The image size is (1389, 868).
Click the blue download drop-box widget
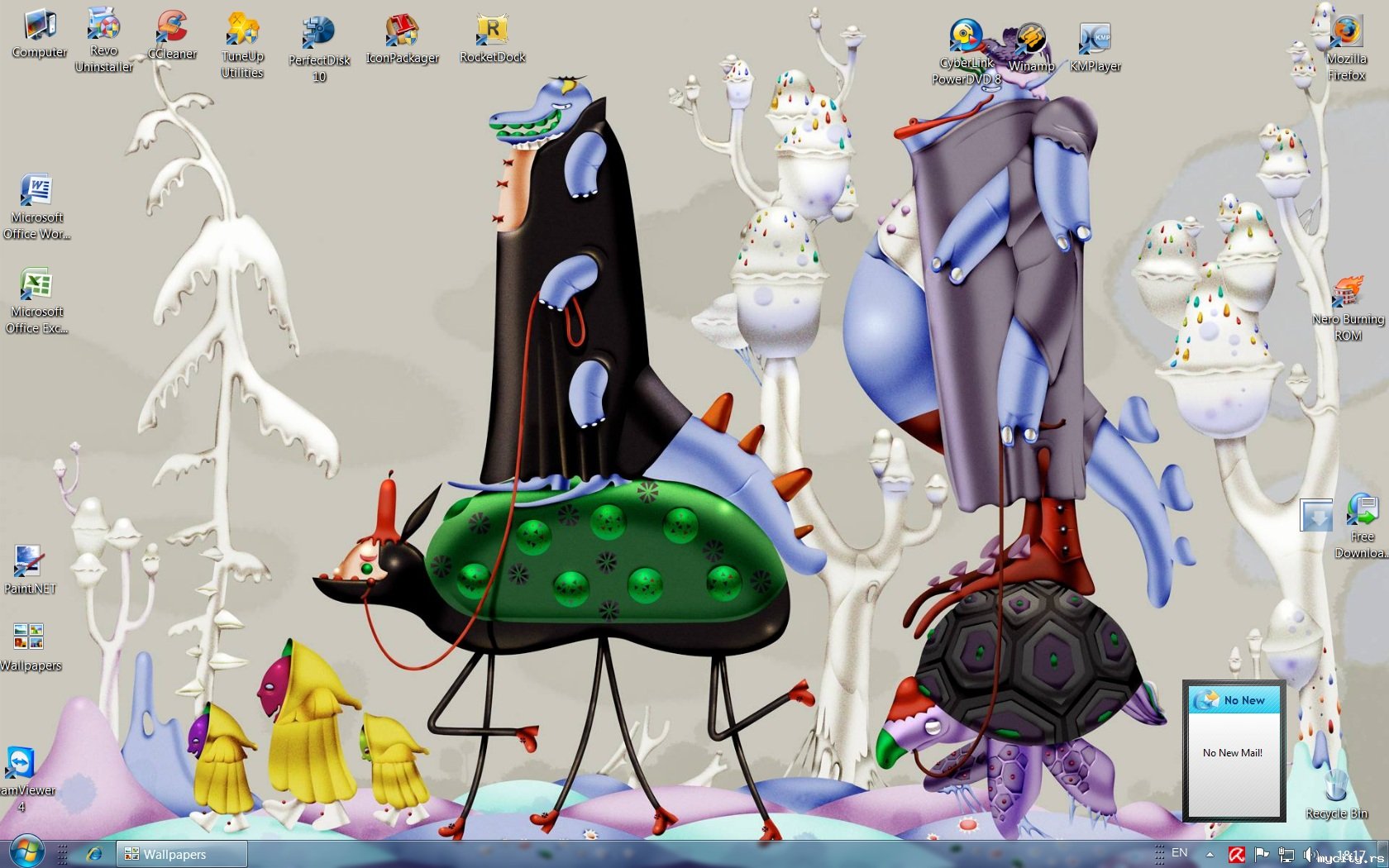coord(1316,515)
